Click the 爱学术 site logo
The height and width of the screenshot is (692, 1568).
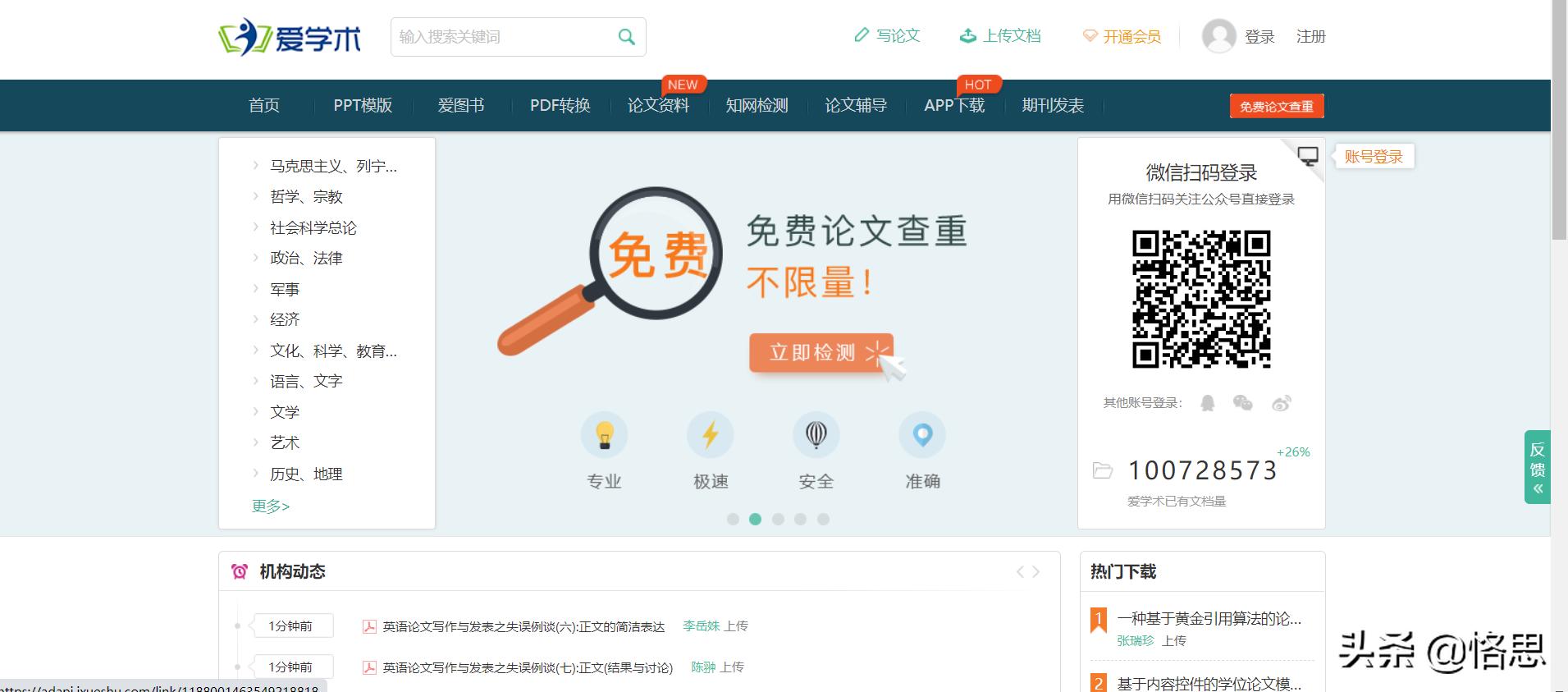(290, 37)
